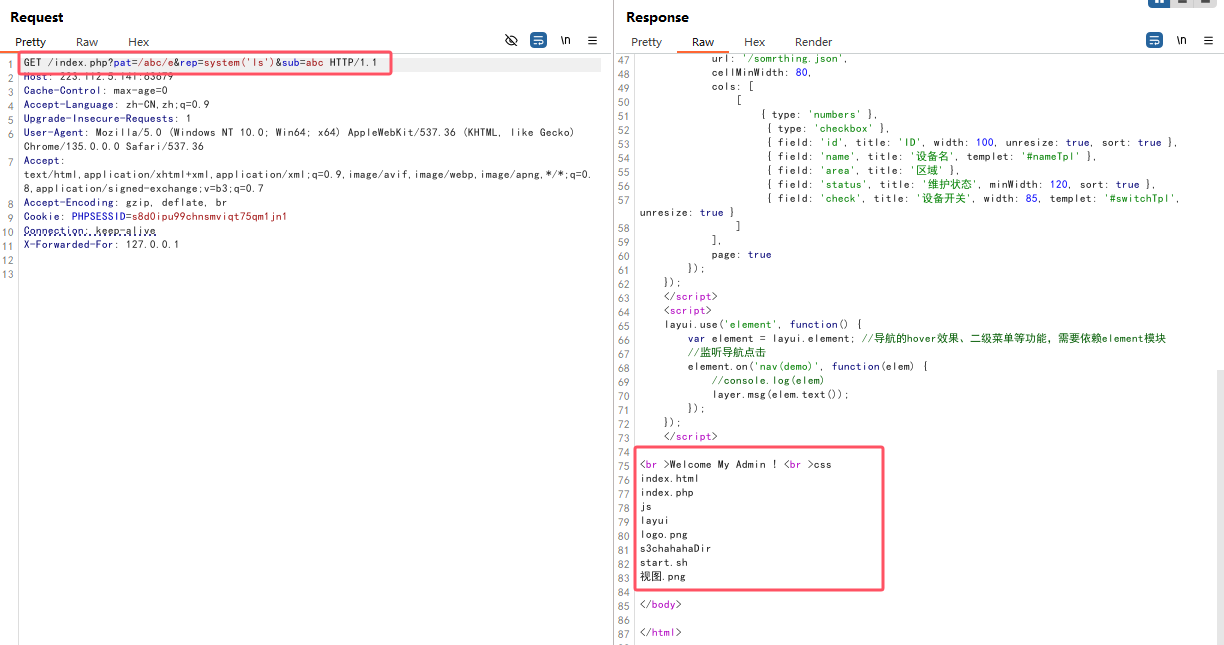Screen dimensions: 1224x645
Task: Click the Cache-Control: max-age=0 header
Action: click(x=96, y=90)
